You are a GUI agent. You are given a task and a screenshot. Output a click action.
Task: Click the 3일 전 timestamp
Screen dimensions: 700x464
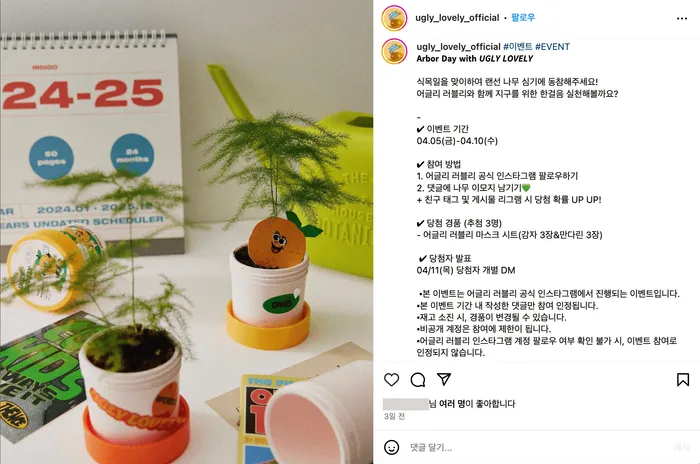(x=394, y=416)
